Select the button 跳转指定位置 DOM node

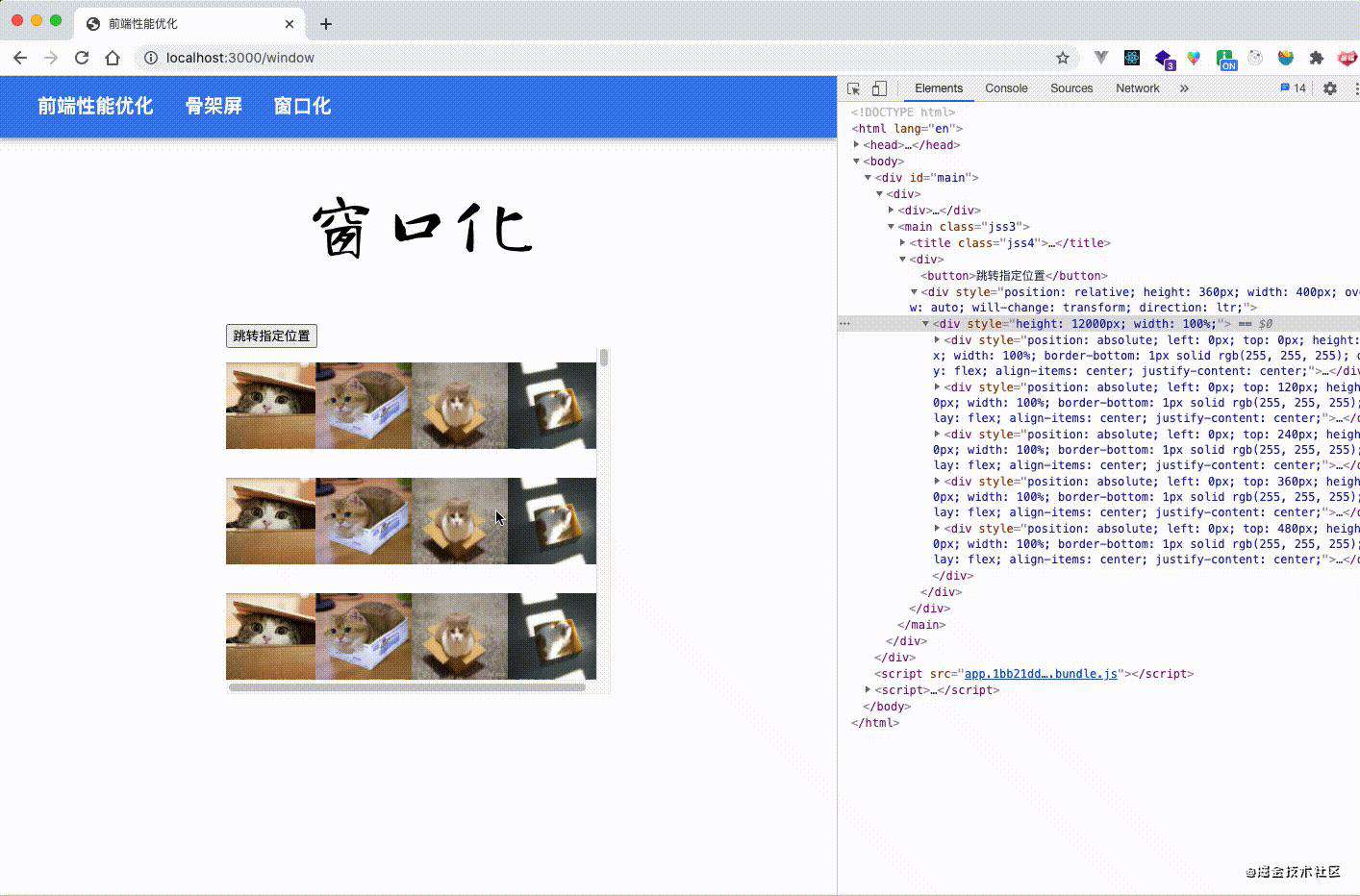coord(1014,276)
